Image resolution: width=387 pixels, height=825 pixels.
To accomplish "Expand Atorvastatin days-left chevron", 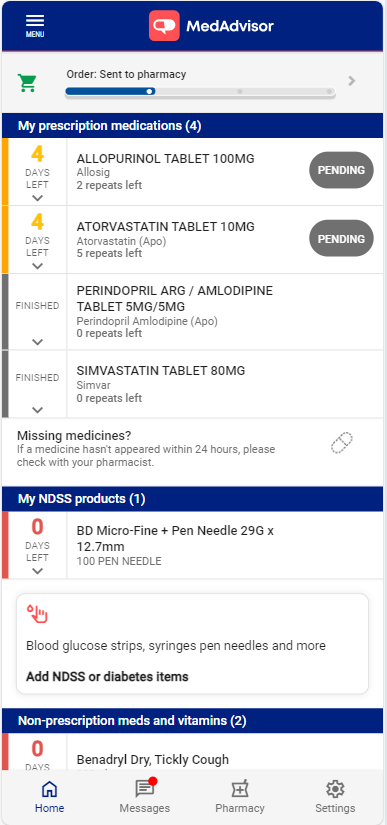I will pyautogui.click(x=37, y=266).
